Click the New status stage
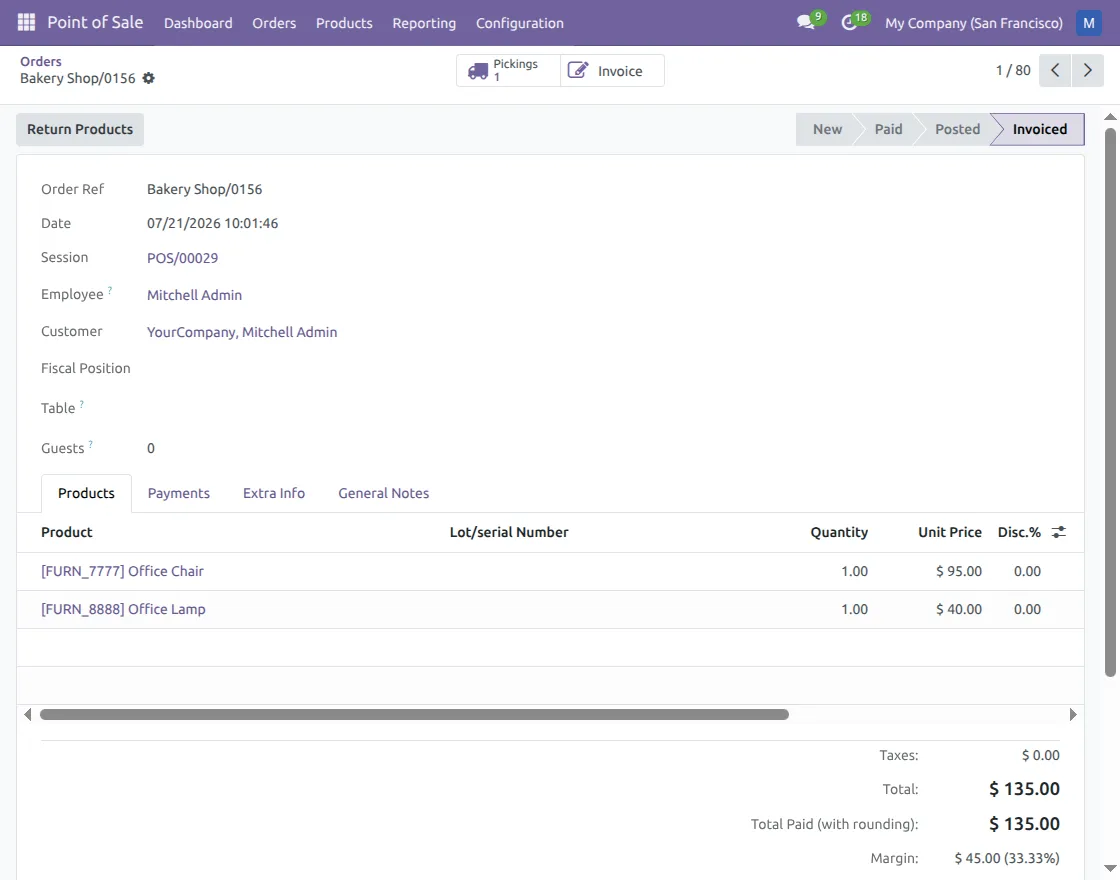This screenshot has height=880, width=1120. point(827,129)
